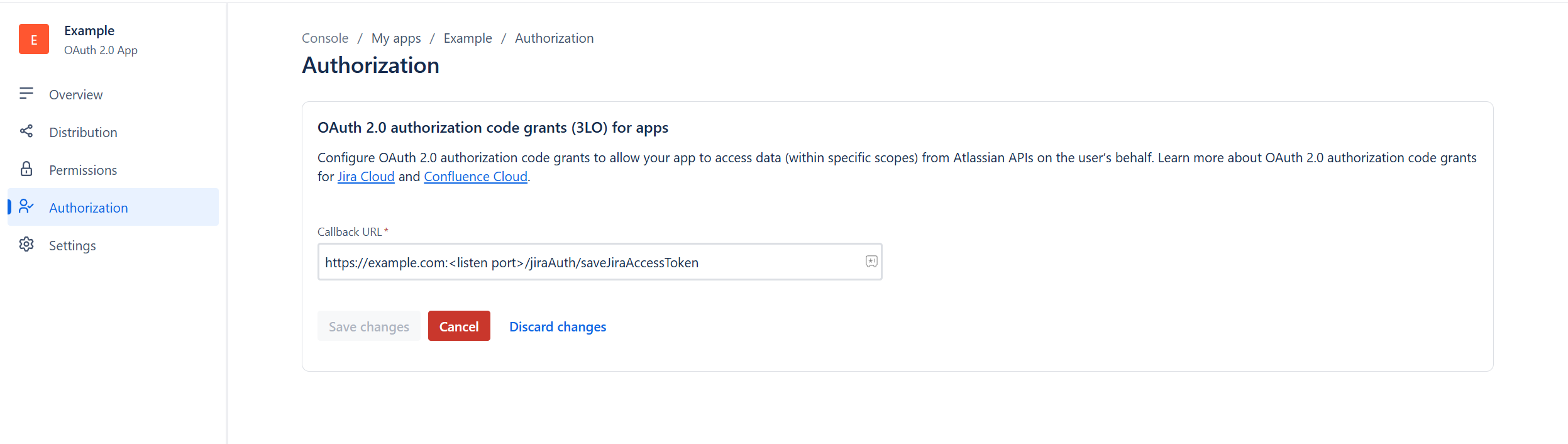Focus the Callback URL input field
1568x444 pixels.
tap(591, 262)
